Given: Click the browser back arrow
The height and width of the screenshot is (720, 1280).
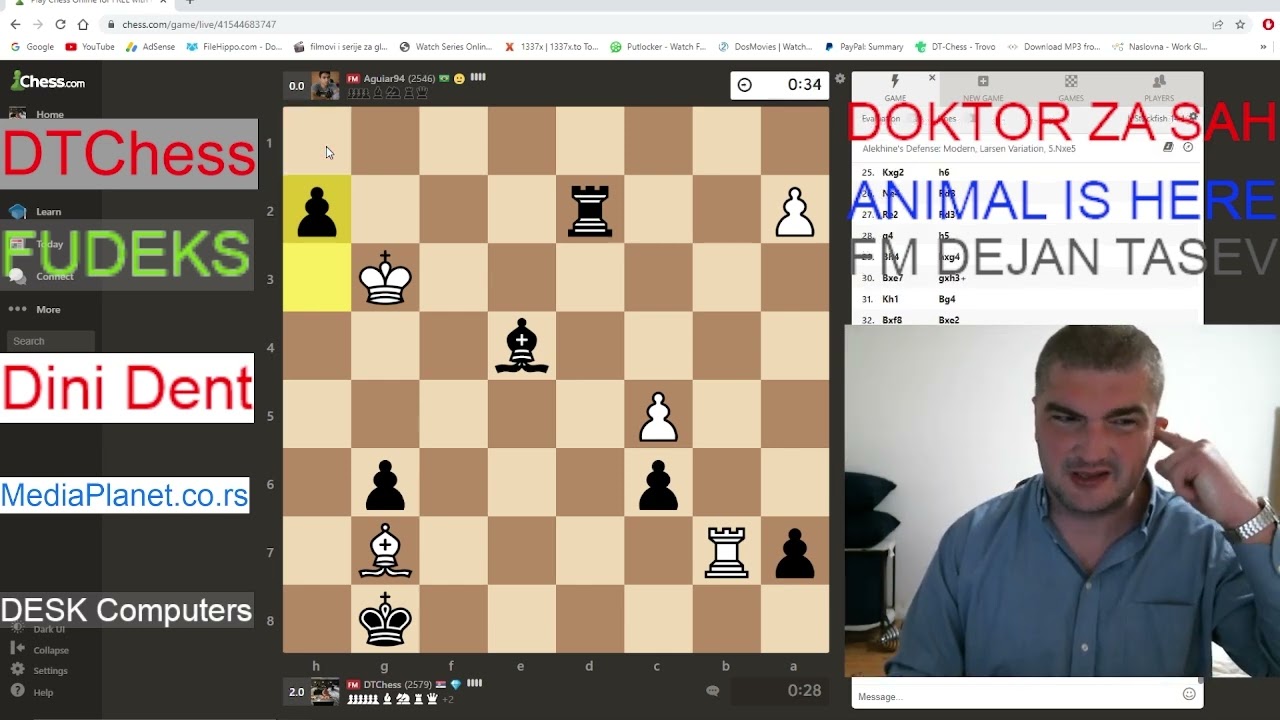Looking at the screenshot, I should tap(15, 24).
